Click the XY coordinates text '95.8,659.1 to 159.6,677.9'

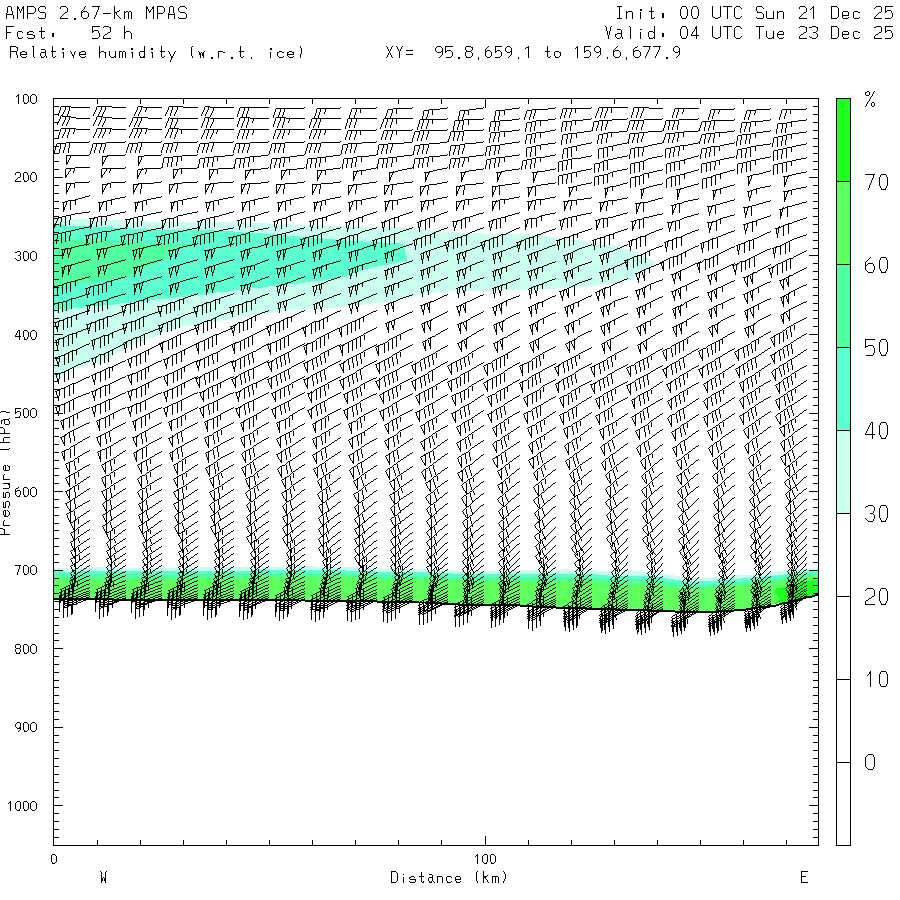557,53
